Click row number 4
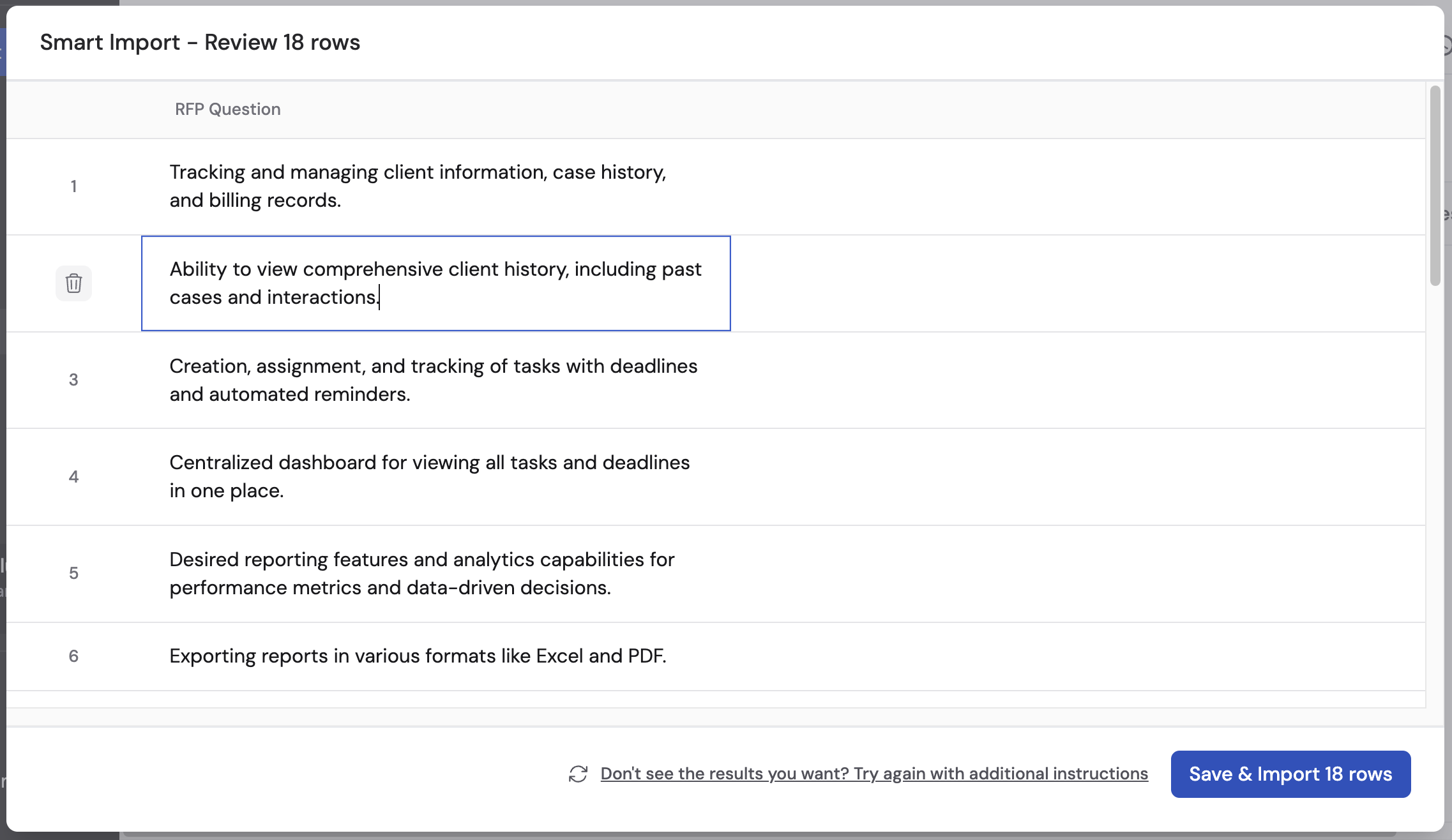 [73, 477]
